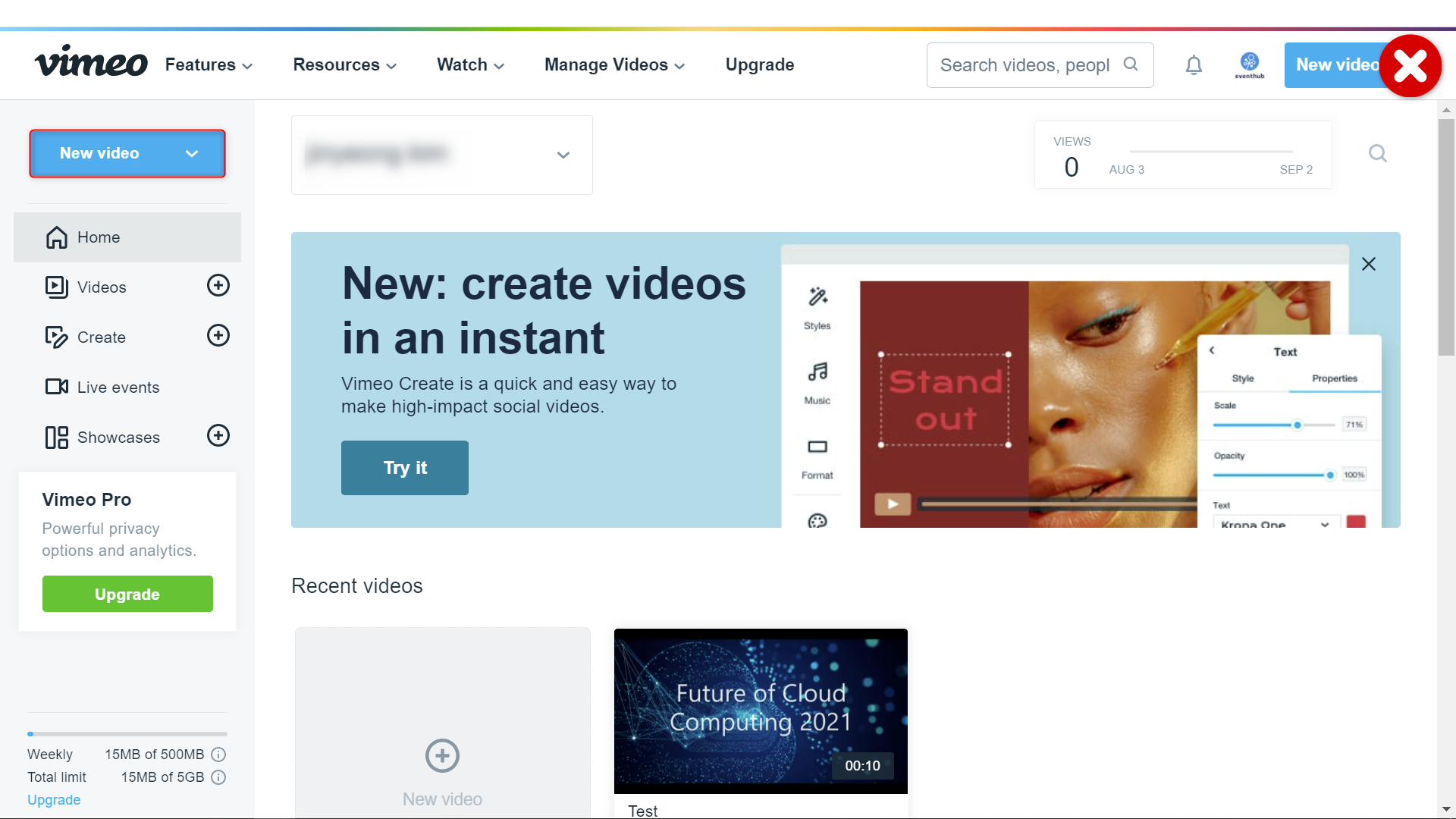Click the Test video title
The height and width of the screenshot is (819, 1456).
(643, 810)
